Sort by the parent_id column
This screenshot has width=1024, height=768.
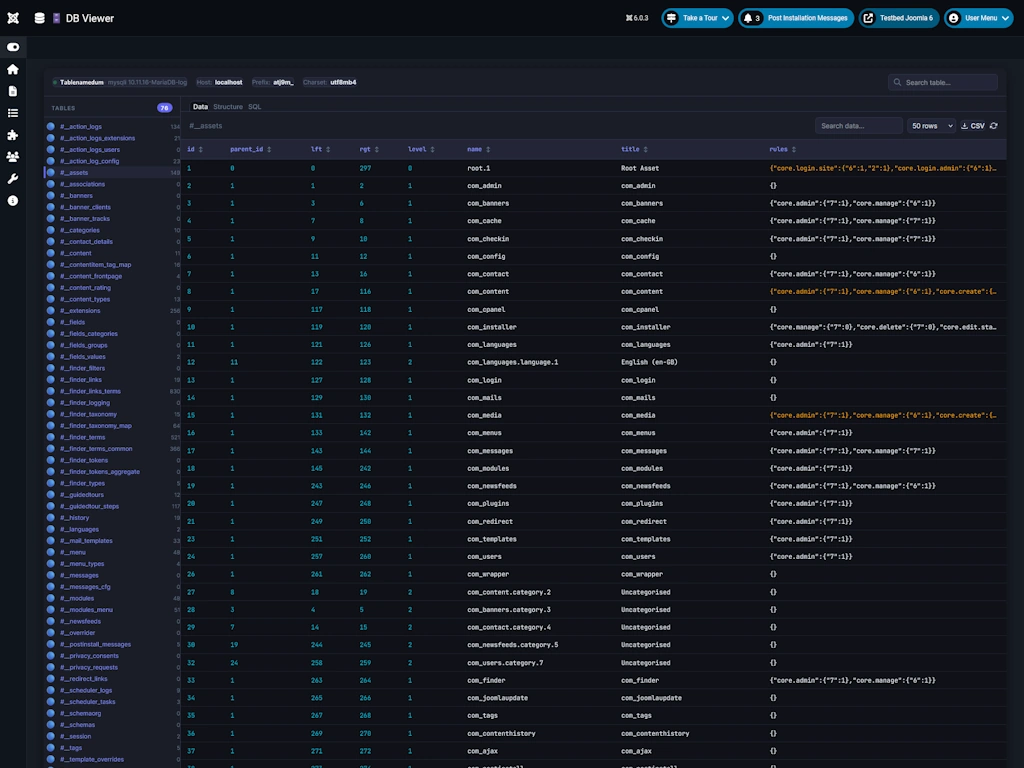click(250, 150)
